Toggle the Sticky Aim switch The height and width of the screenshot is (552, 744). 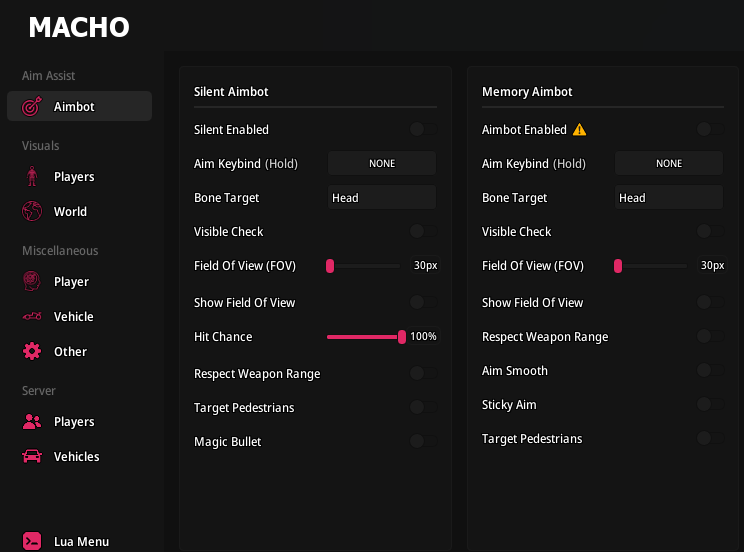[x=710, y=405]
